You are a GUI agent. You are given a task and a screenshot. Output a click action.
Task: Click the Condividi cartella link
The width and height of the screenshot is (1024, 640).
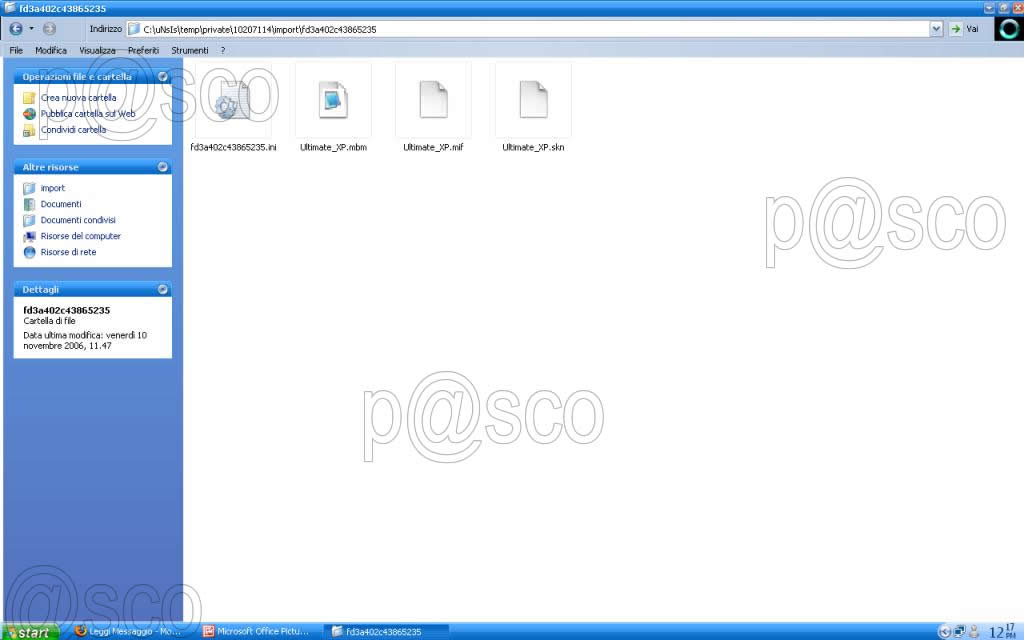pyautogui.click(x=73, y=129)
